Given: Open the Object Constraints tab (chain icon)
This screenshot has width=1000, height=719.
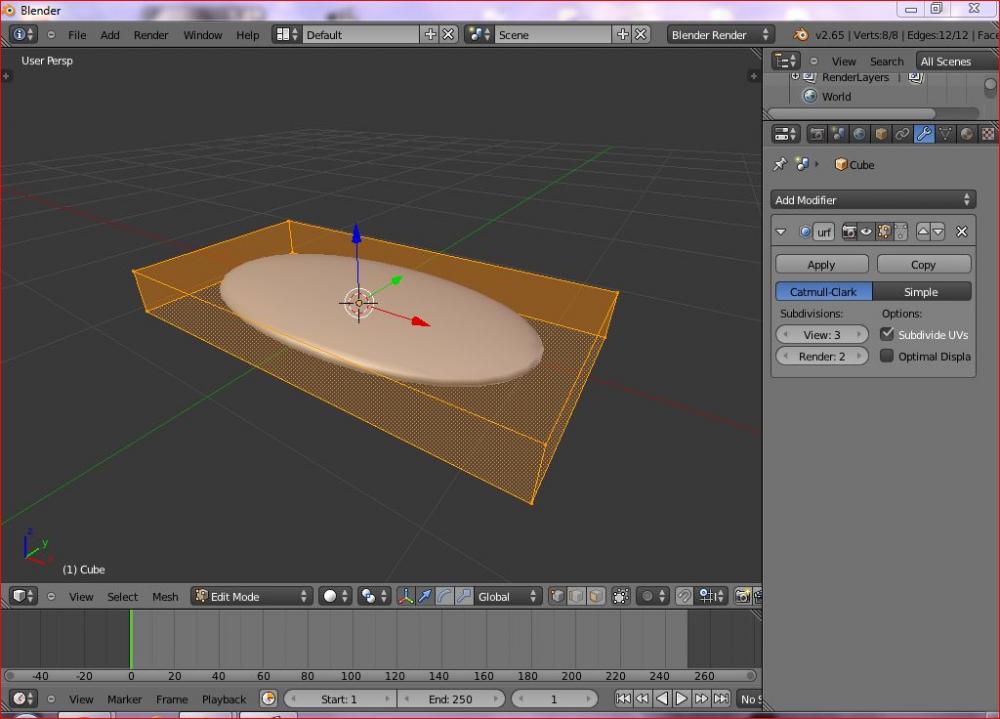Looking at the screenshot, I should point(902,134).
